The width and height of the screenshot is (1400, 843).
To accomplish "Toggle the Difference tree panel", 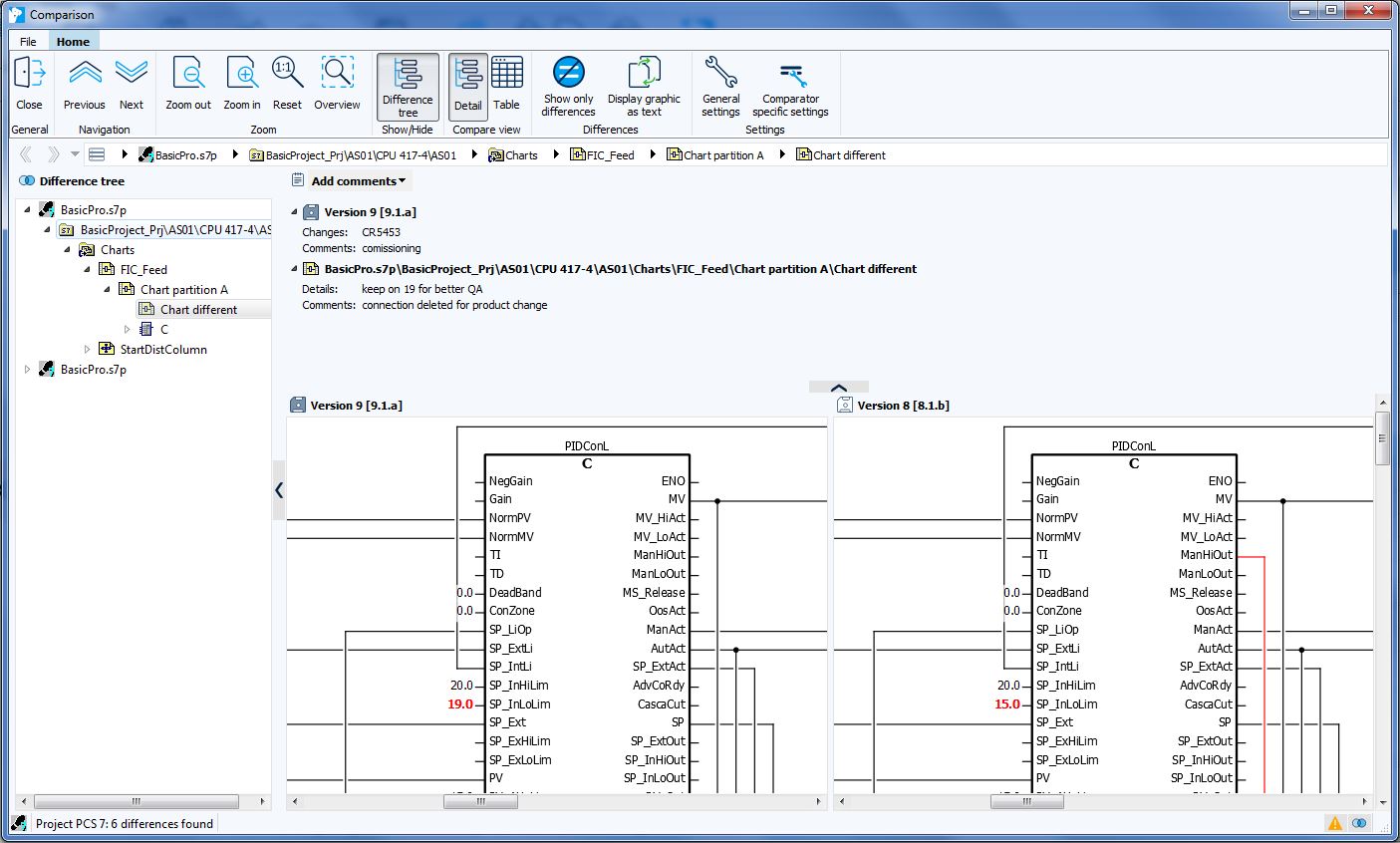I will coord(408,87).
